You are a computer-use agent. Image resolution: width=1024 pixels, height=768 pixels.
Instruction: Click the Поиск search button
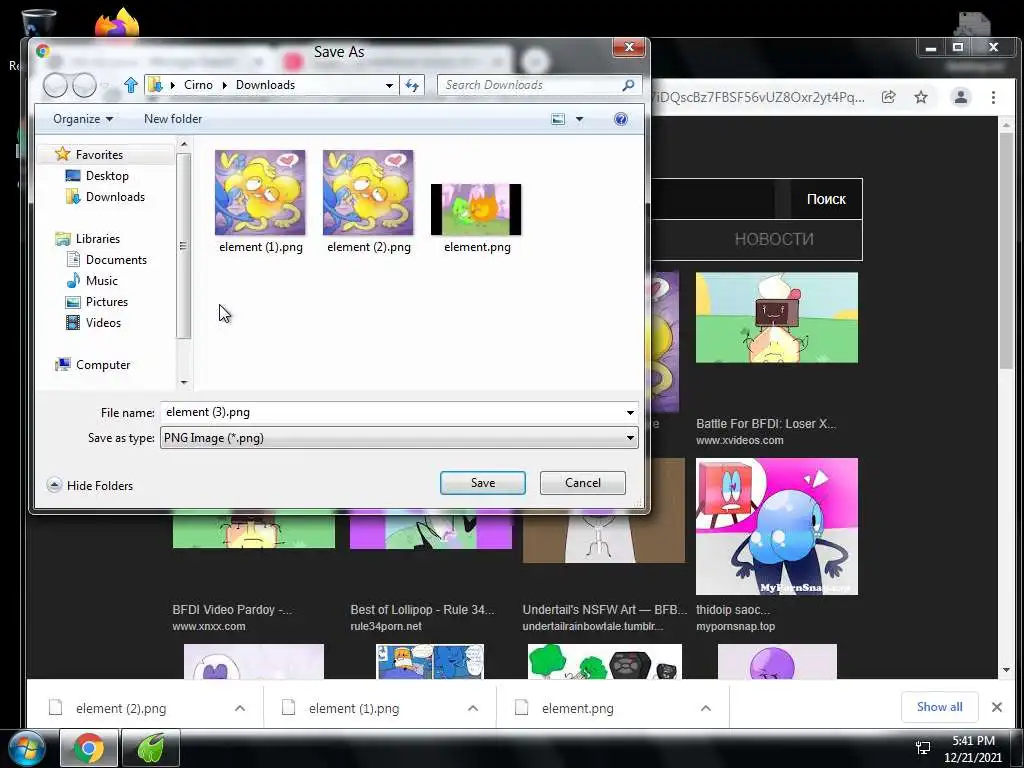pyautogui.click(x=826, y=199)
